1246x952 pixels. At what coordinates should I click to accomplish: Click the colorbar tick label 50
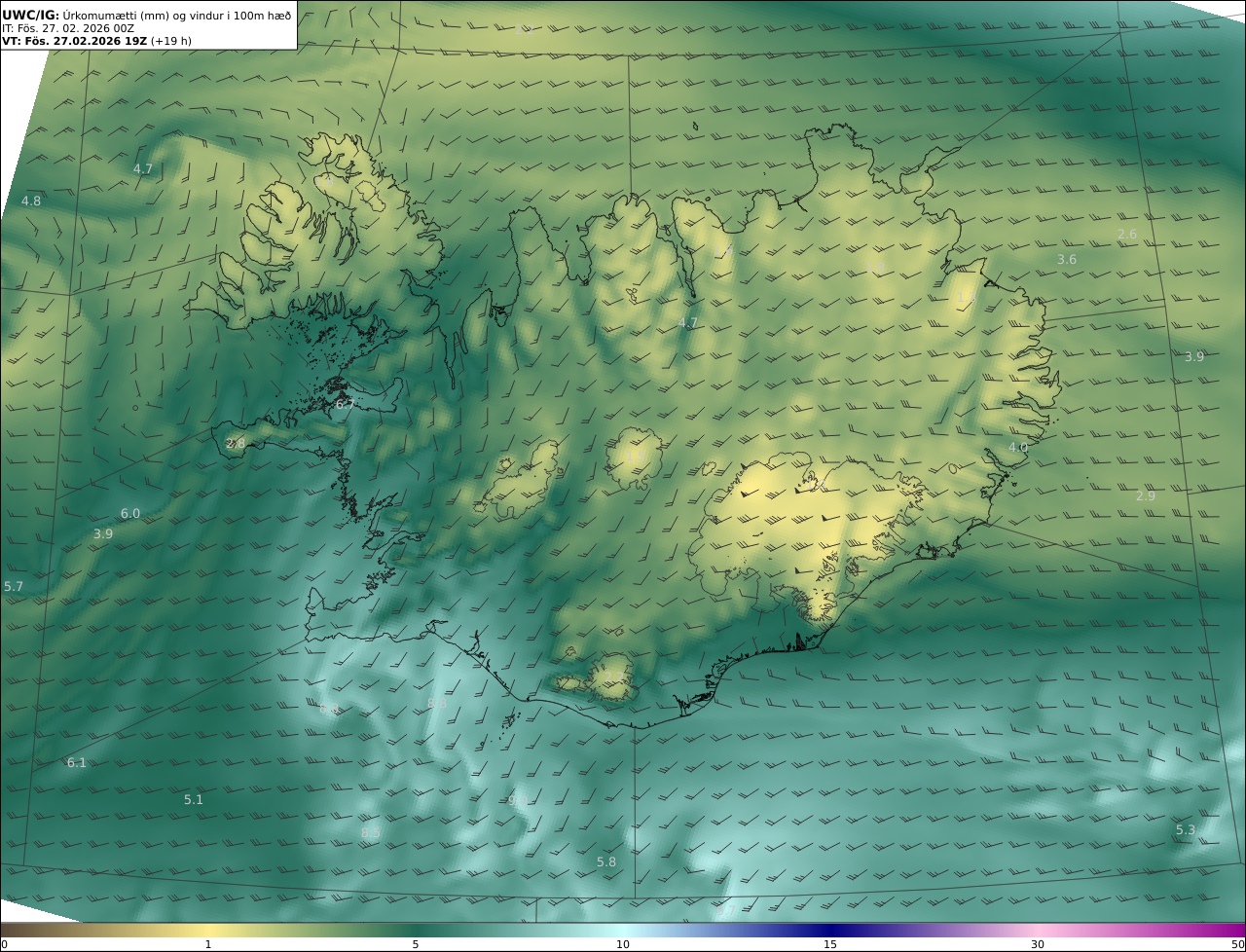(x=1237, y=944)
